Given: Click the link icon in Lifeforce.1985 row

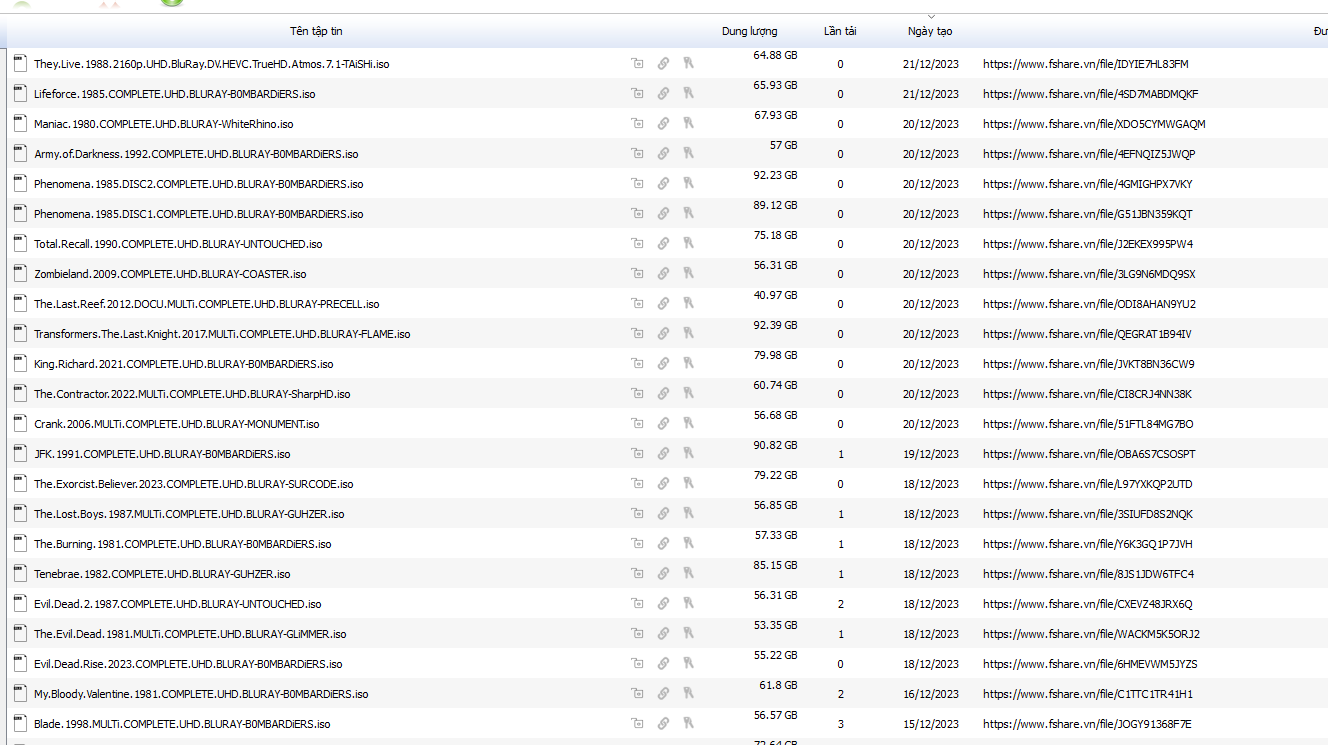Looking at the screenshot, I should [x=663, y=94].
